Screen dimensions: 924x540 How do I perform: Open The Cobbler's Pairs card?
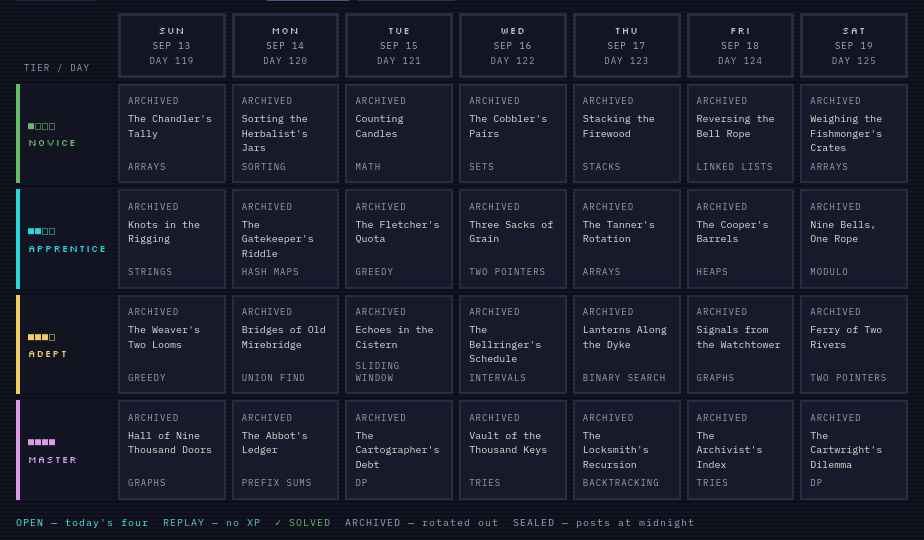(x=513, y=133)
